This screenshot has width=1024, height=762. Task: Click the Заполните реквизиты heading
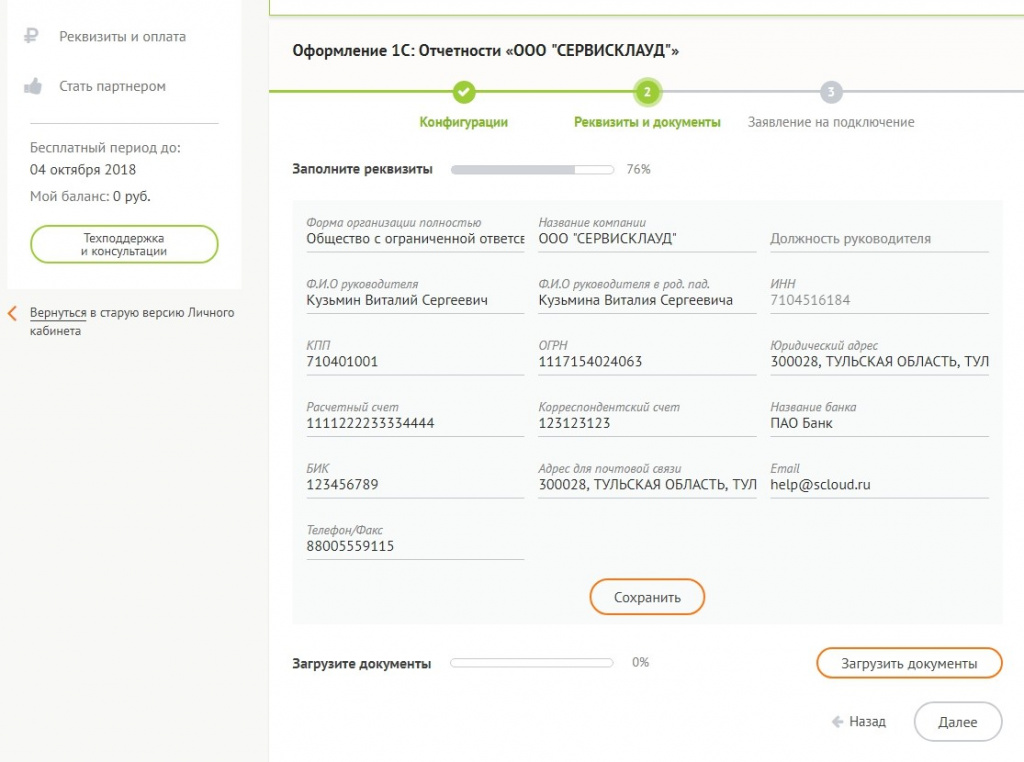(362, 169)
